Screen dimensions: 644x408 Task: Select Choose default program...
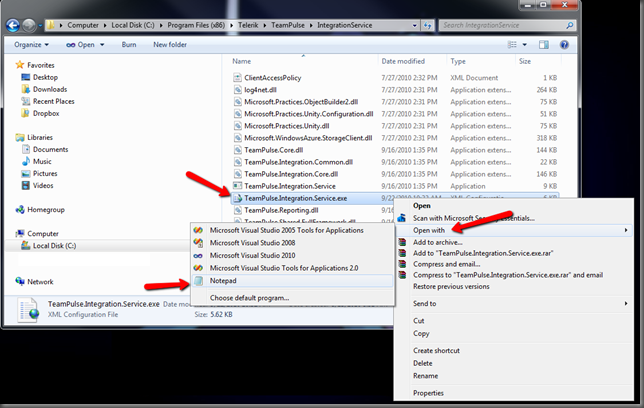coord(249,298)
